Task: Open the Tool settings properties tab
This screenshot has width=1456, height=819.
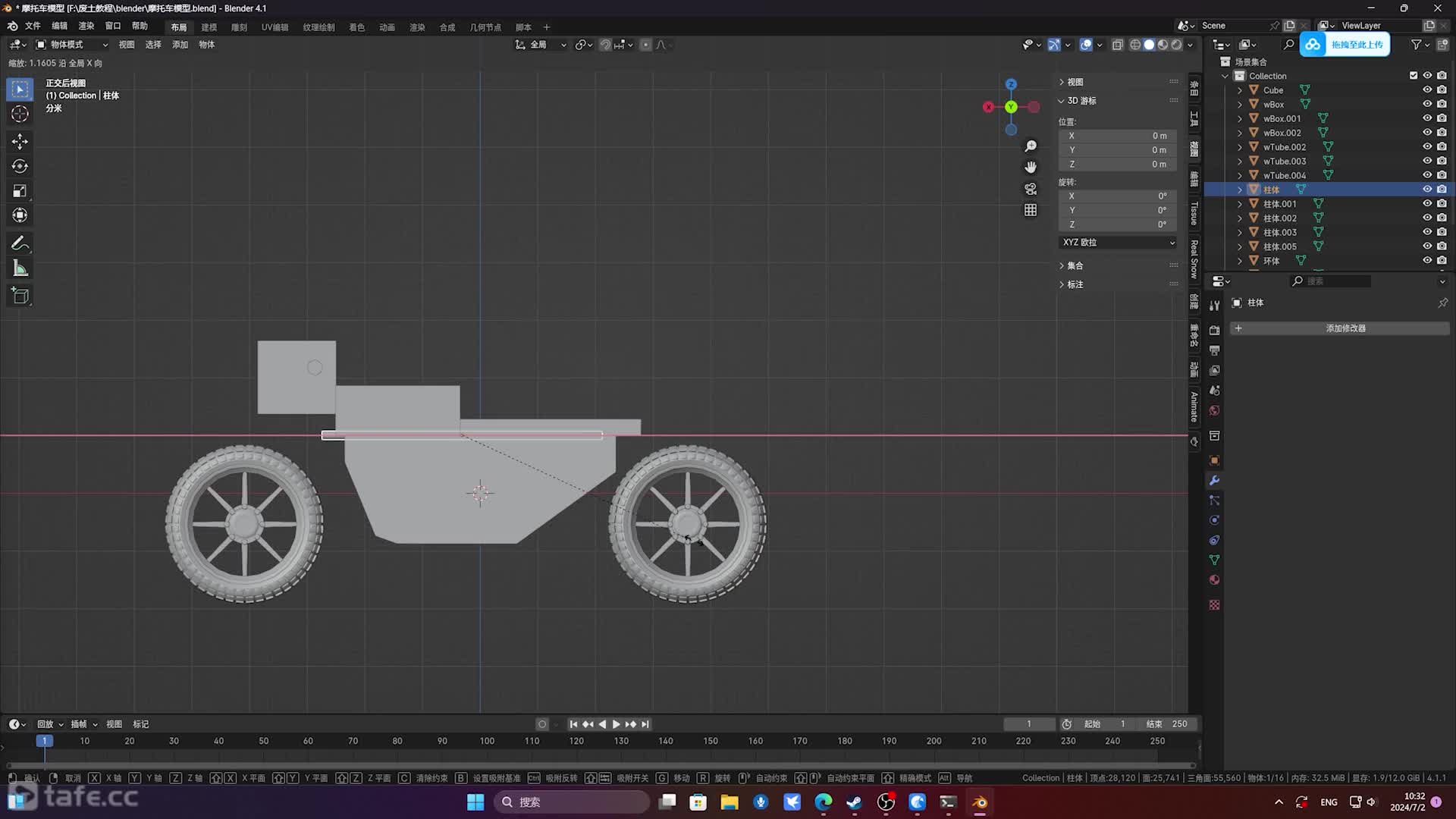Action: pyautogui.click(x=1214, y=305)
